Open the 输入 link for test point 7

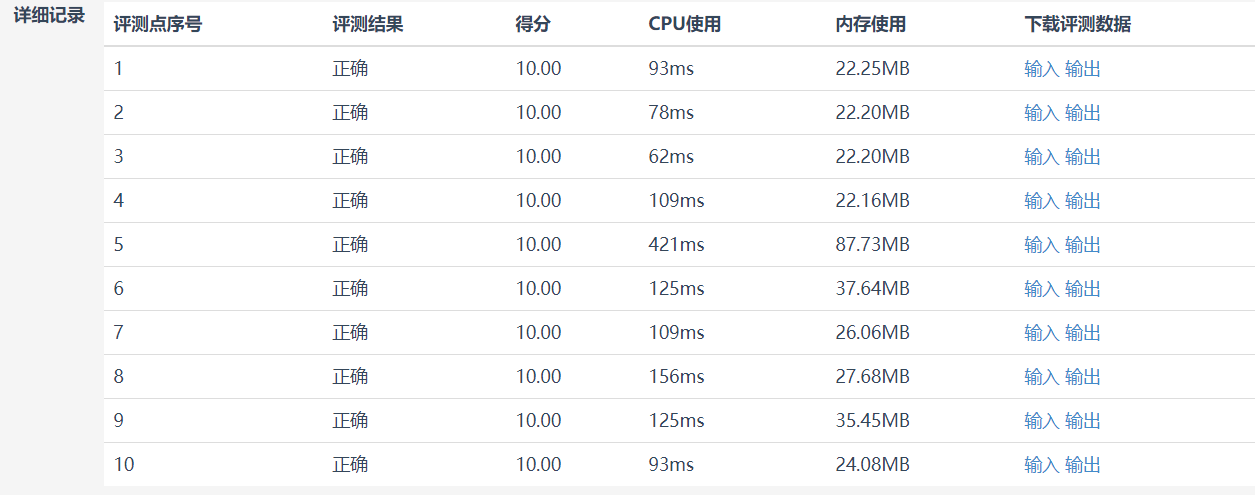[x=1041, y=333]
